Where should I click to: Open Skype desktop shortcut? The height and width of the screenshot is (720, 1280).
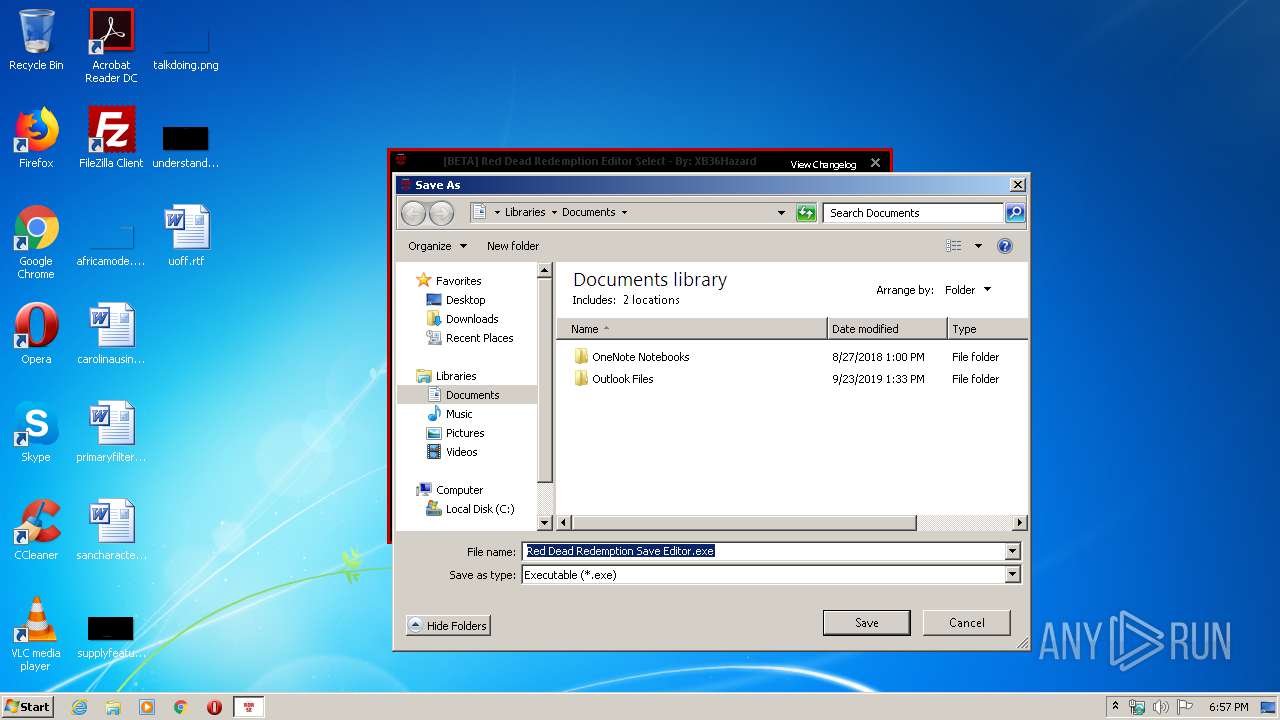36,432
